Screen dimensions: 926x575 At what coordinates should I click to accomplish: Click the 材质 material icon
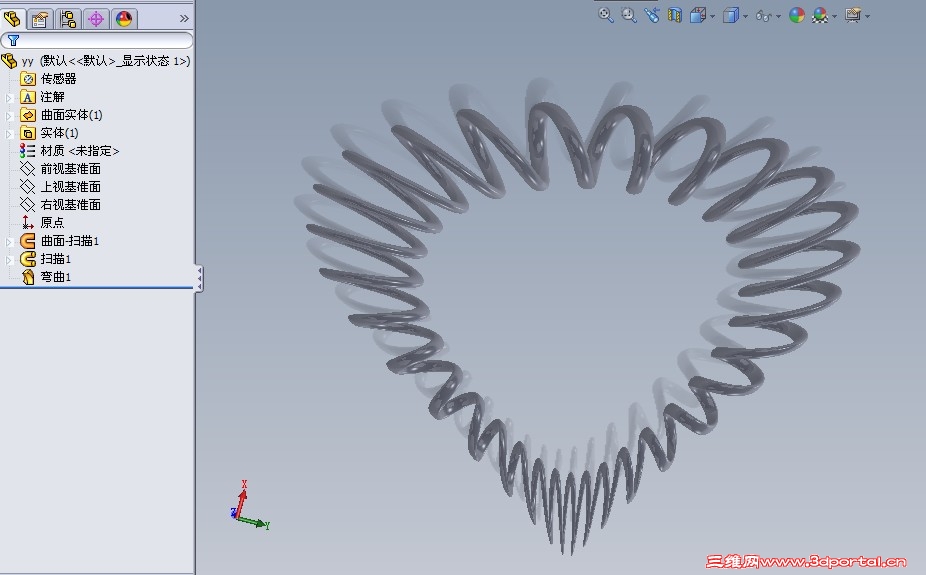[x=27, y=151]
